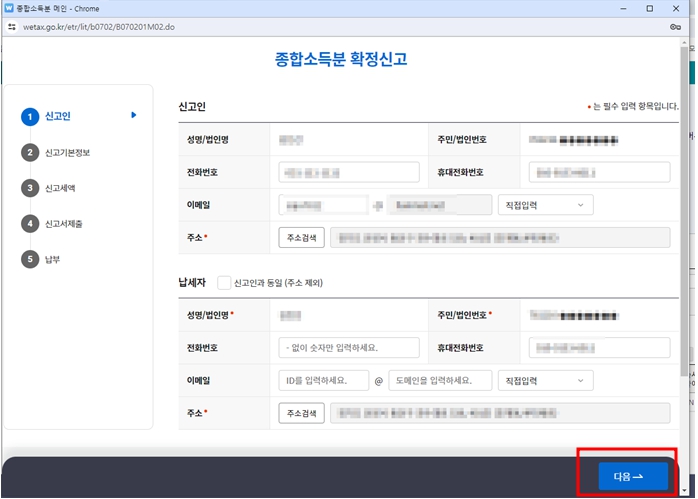Click the Wetax favicon in title bar

pyautogui.click(x=9, y=8)
